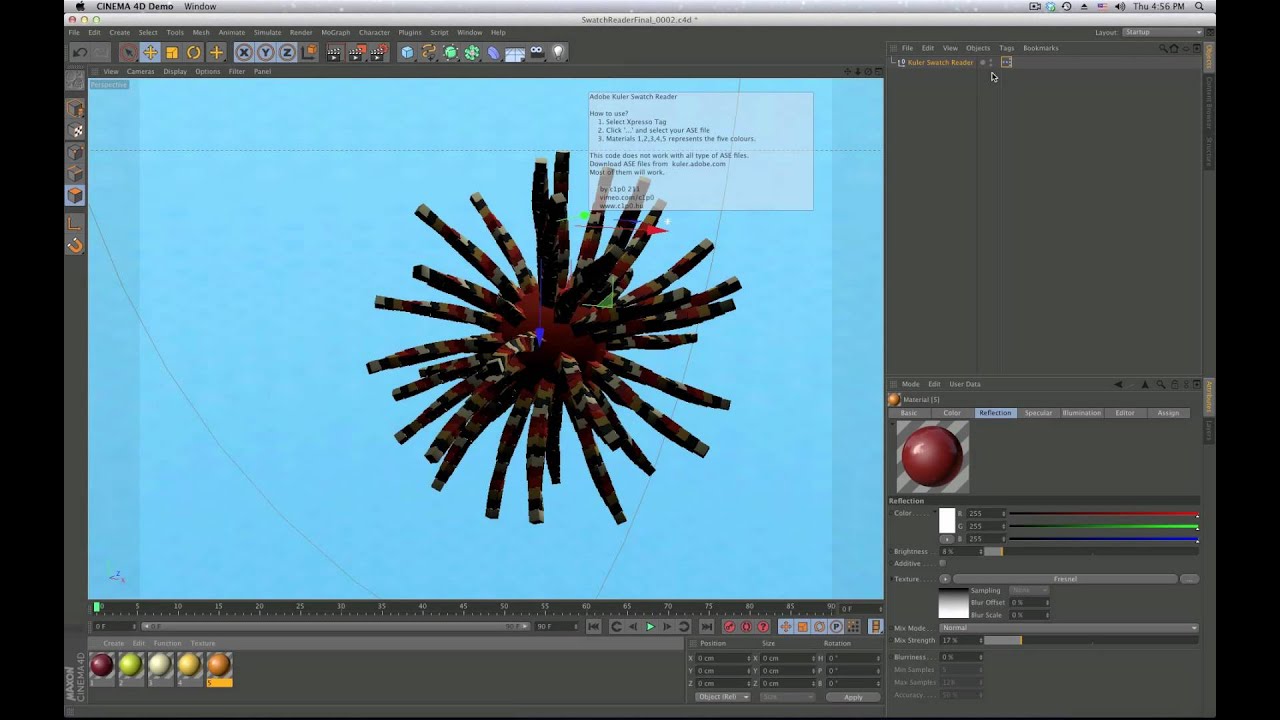Open the purple deformer icon
This screenshot has width=1280, height=720.
[493, 52]
